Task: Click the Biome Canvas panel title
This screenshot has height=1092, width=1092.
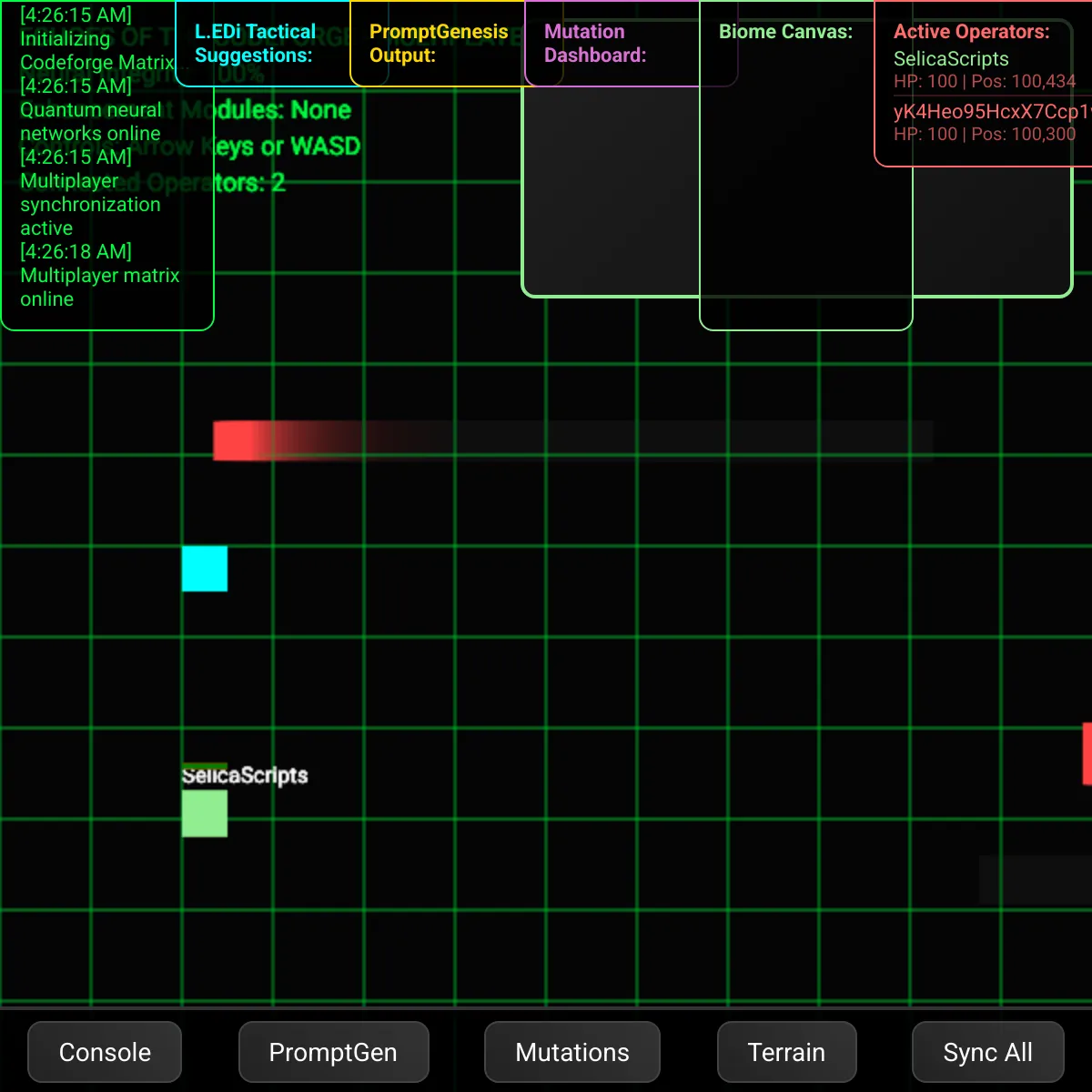Action: coord(785,32)
